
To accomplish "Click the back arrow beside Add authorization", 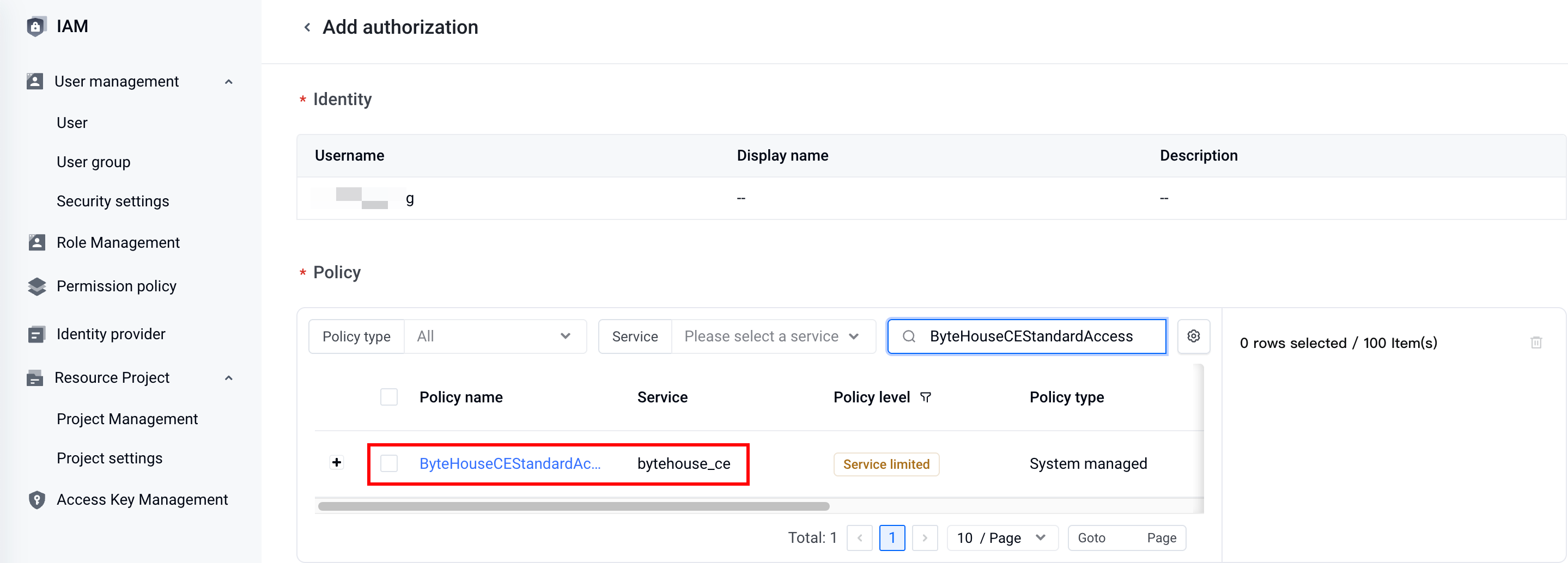I will point(307,27).
